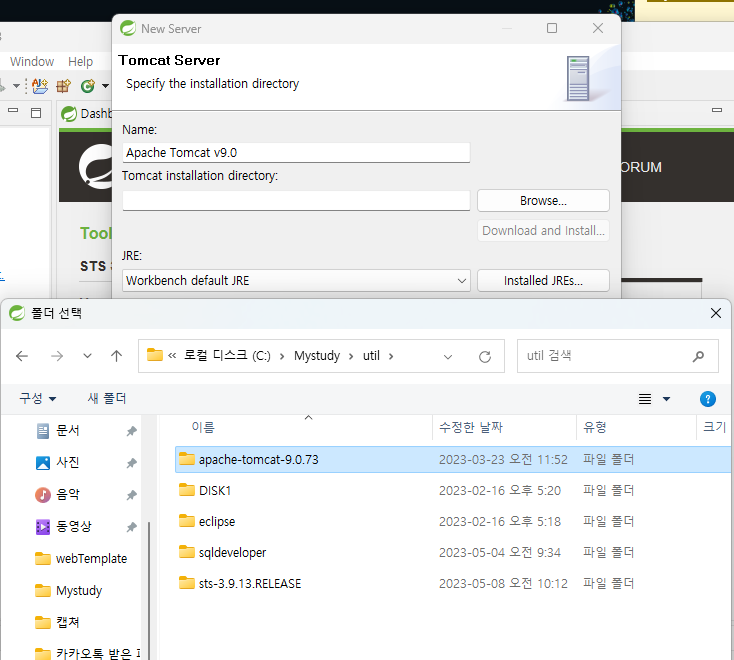Click the Installed JREs... button
Viewport: 734px width, 660px height.
tap(543, 280)
